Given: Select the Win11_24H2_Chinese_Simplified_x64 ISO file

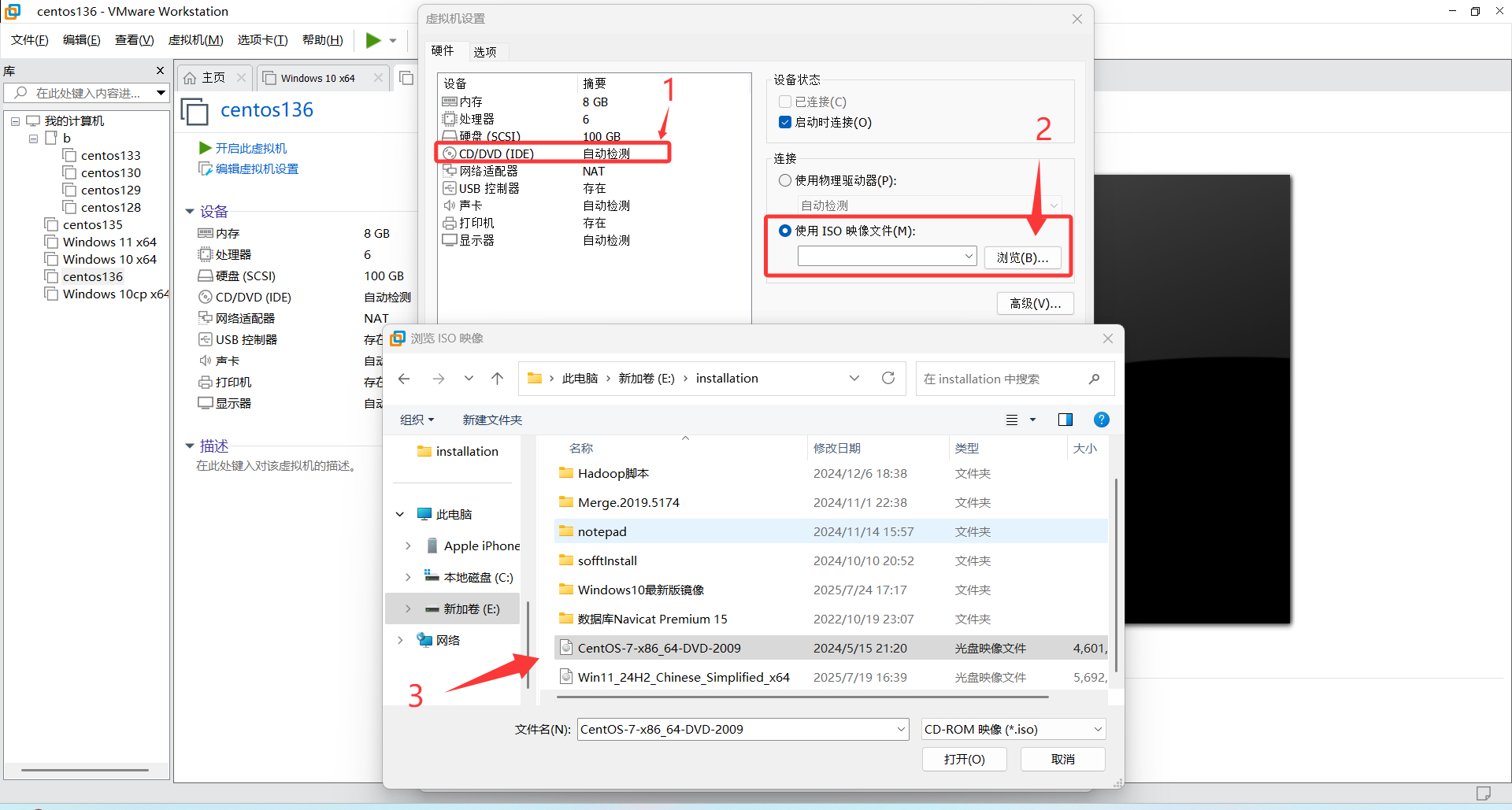Looking at the screenshot, I should tap(831, 678).
